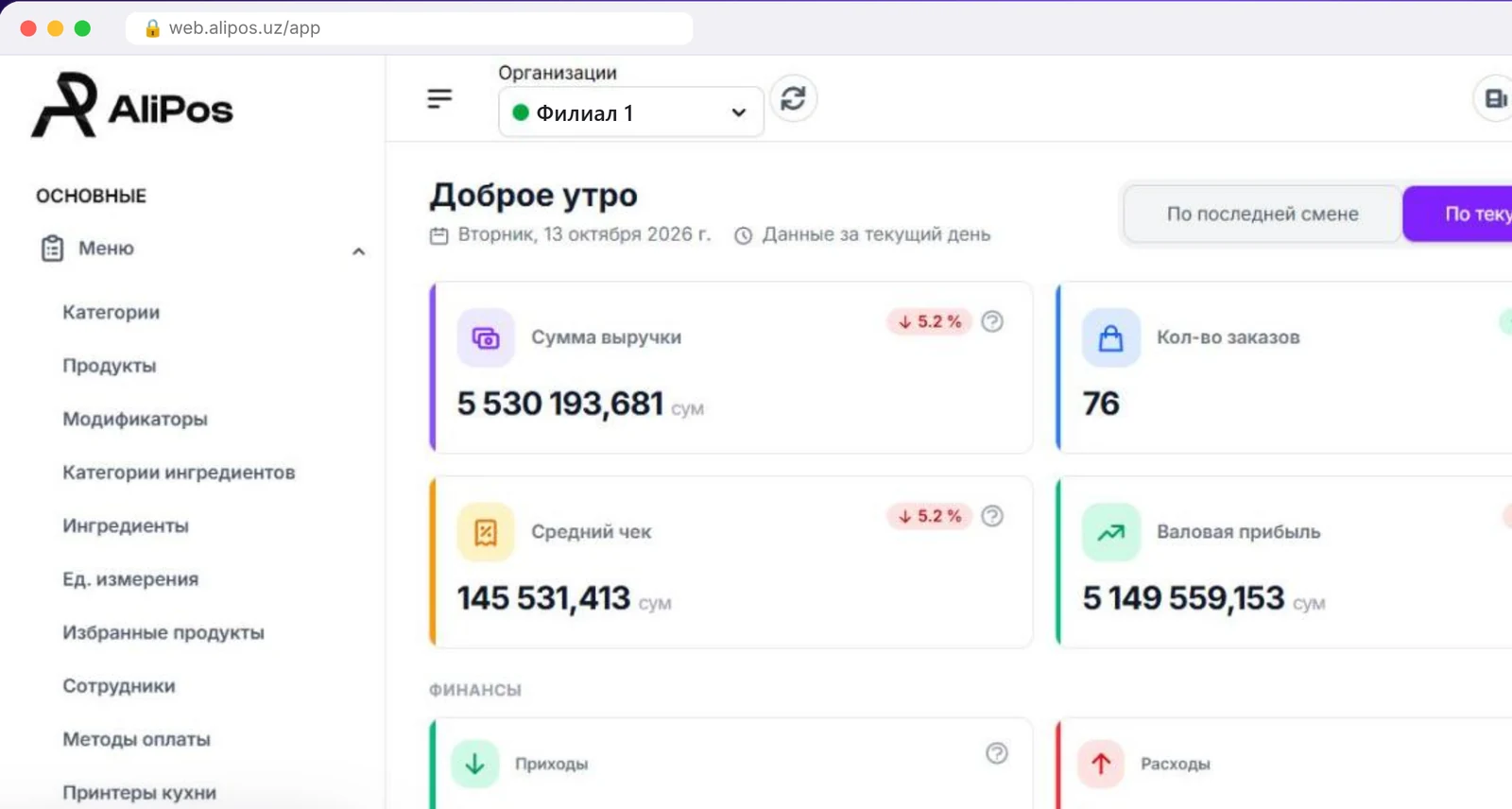This screenshot has height=809, width=1512.
Task: Click the Меню section label
Action: pos(106,249)
